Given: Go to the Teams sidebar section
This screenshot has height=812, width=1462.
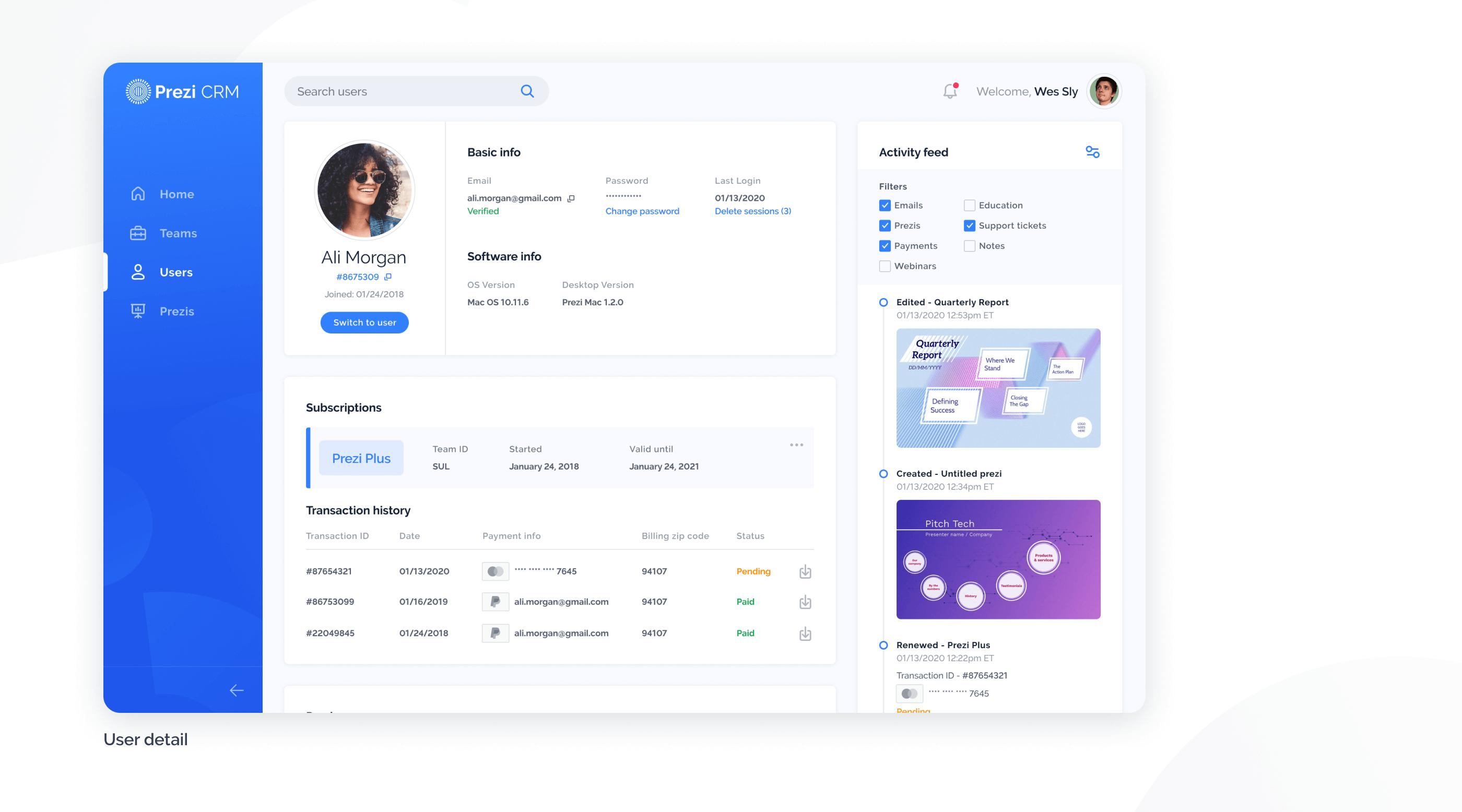Looking at the screenshot, I should 178,233.
